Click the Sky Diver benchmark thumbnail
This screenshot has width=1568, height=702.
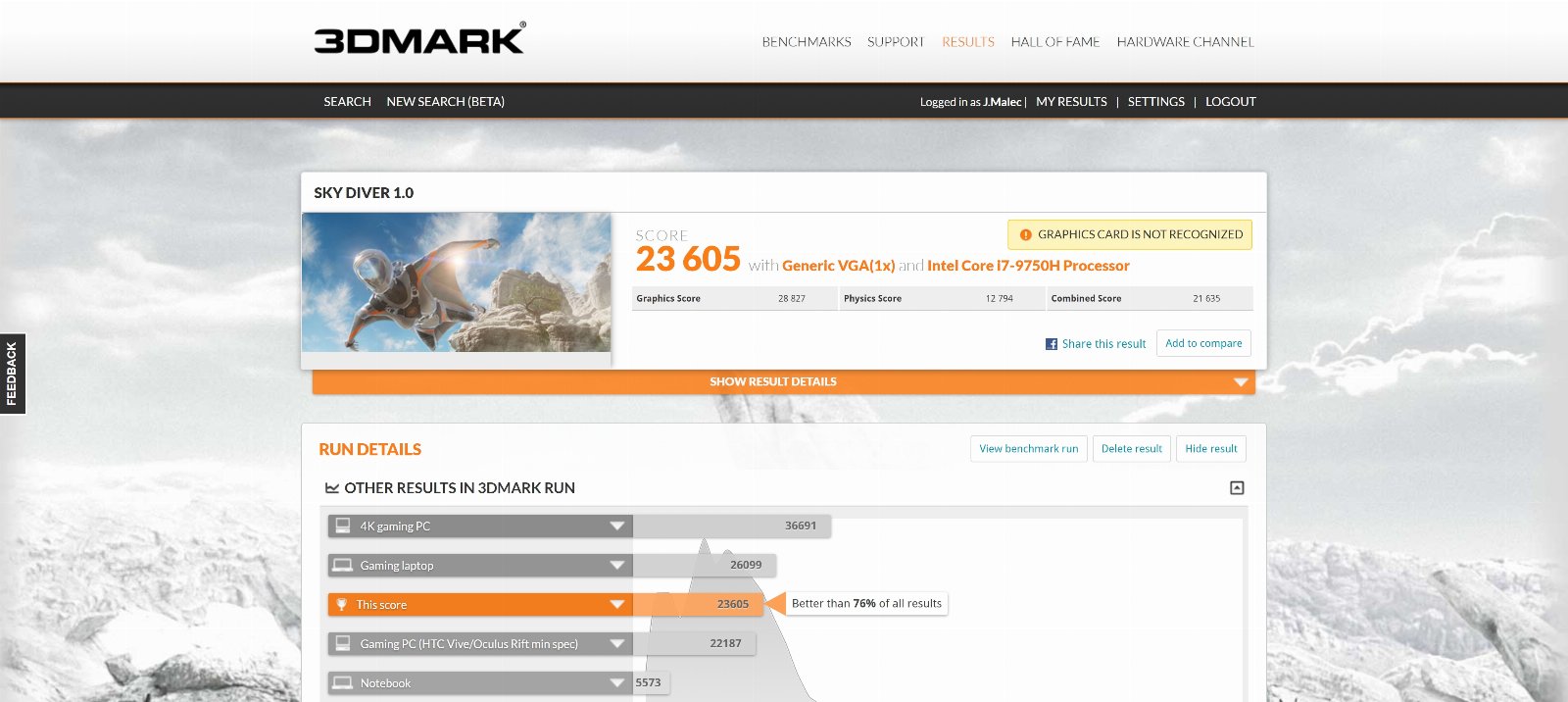457,282
